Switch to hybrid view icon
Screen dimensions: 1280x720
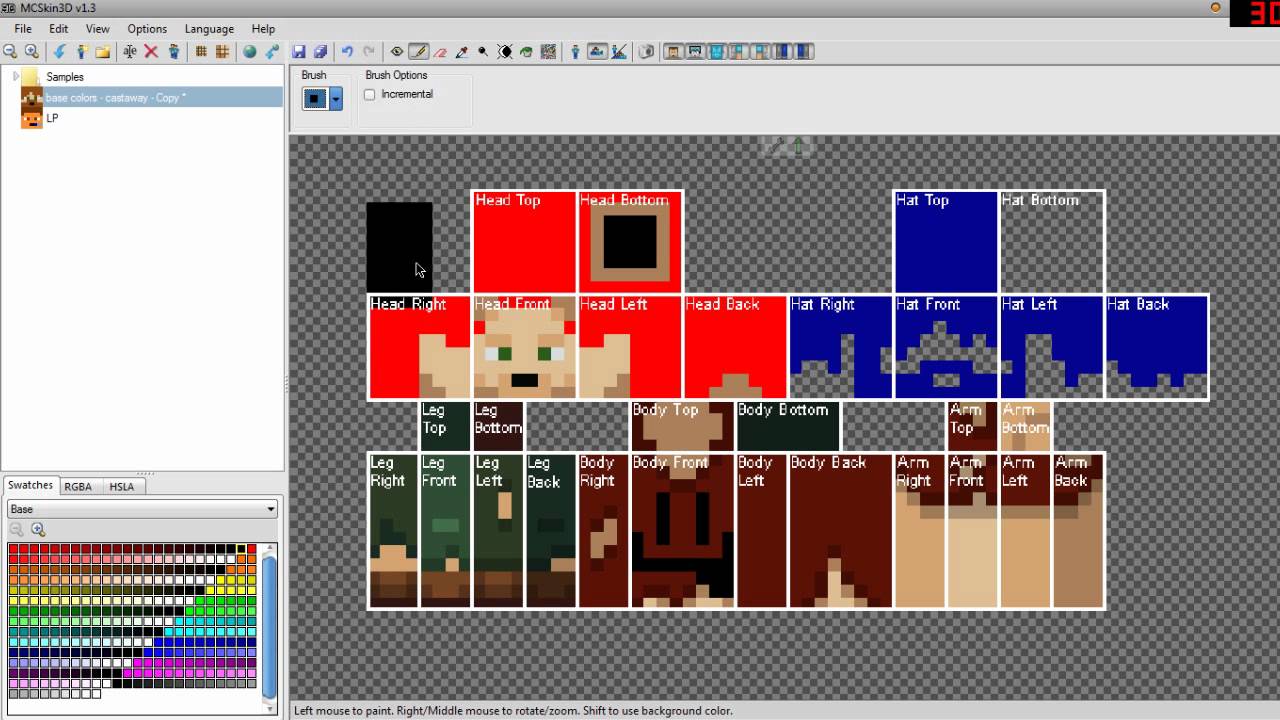(619, 52)
